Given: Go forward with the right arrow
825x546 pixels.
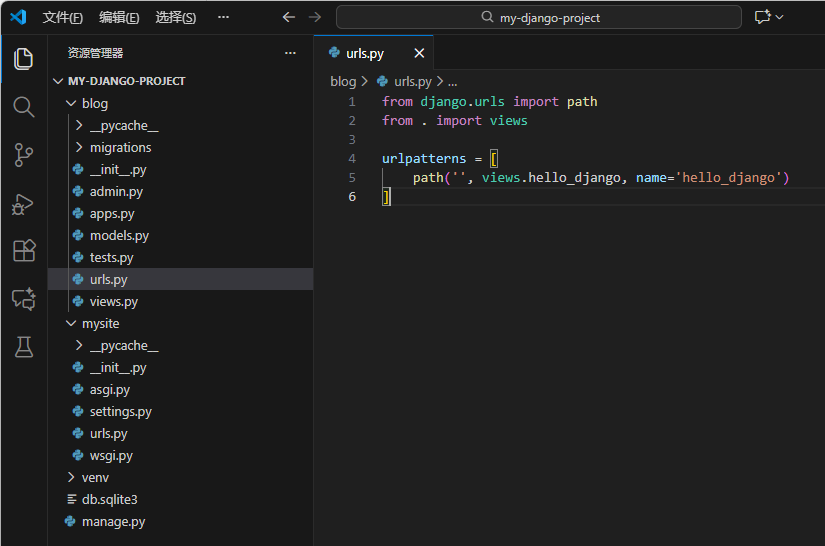Looking at the screenshot, I should pyautogui.click(x=315, y=17).
